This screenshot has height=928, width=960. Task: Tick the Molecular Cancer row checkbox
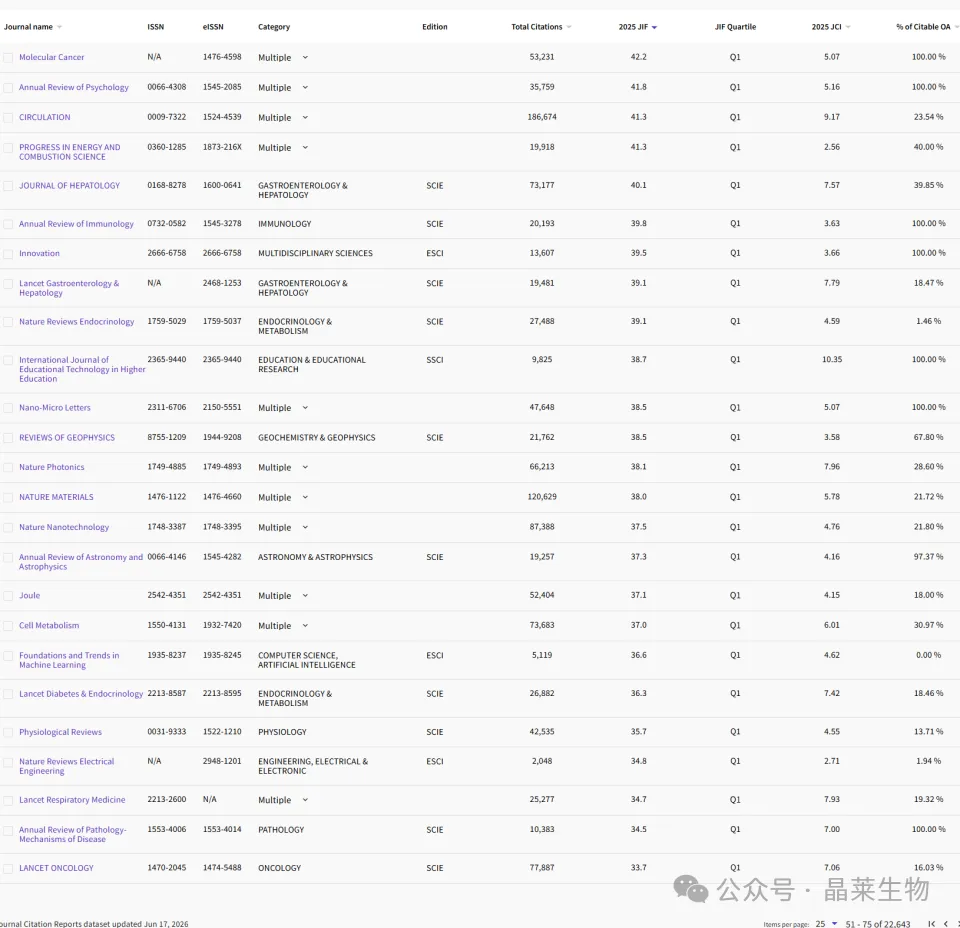coord(8,58)
